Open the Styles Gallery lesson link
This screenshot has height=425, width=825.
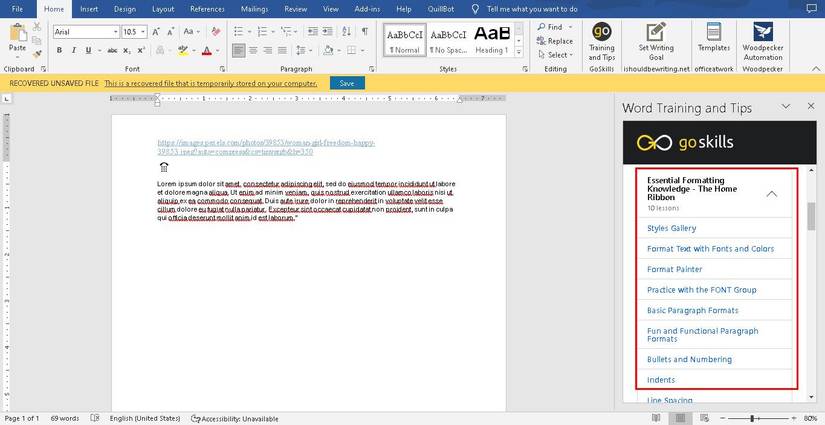[x=671, y=228]
